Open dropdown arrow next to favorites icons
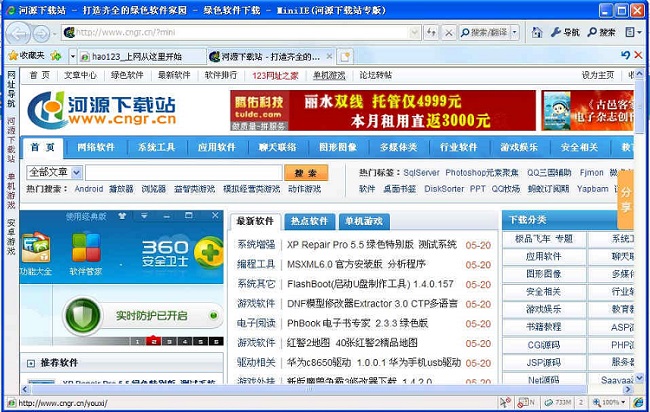This screenshot has height=412, width=650. coord(73,56)
